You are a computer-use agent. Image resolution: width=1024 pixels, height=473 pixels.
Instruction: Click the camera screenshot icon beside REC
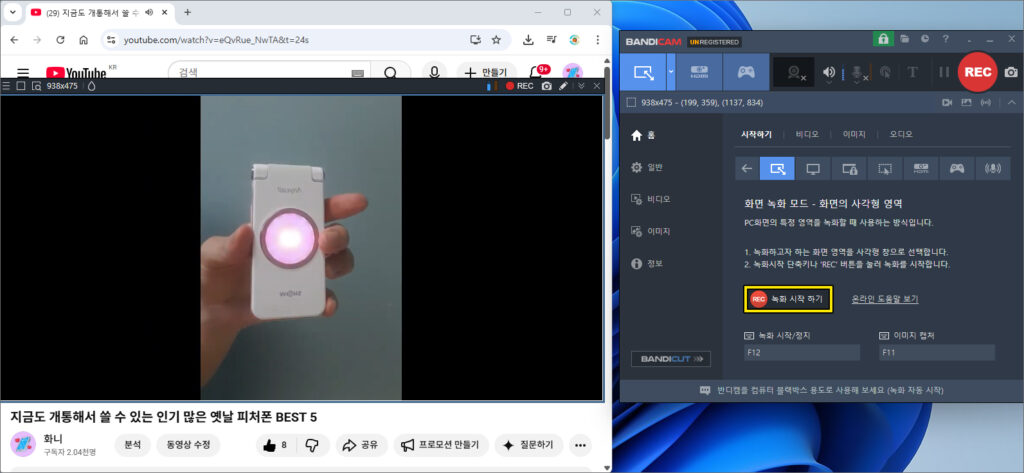1011,72
